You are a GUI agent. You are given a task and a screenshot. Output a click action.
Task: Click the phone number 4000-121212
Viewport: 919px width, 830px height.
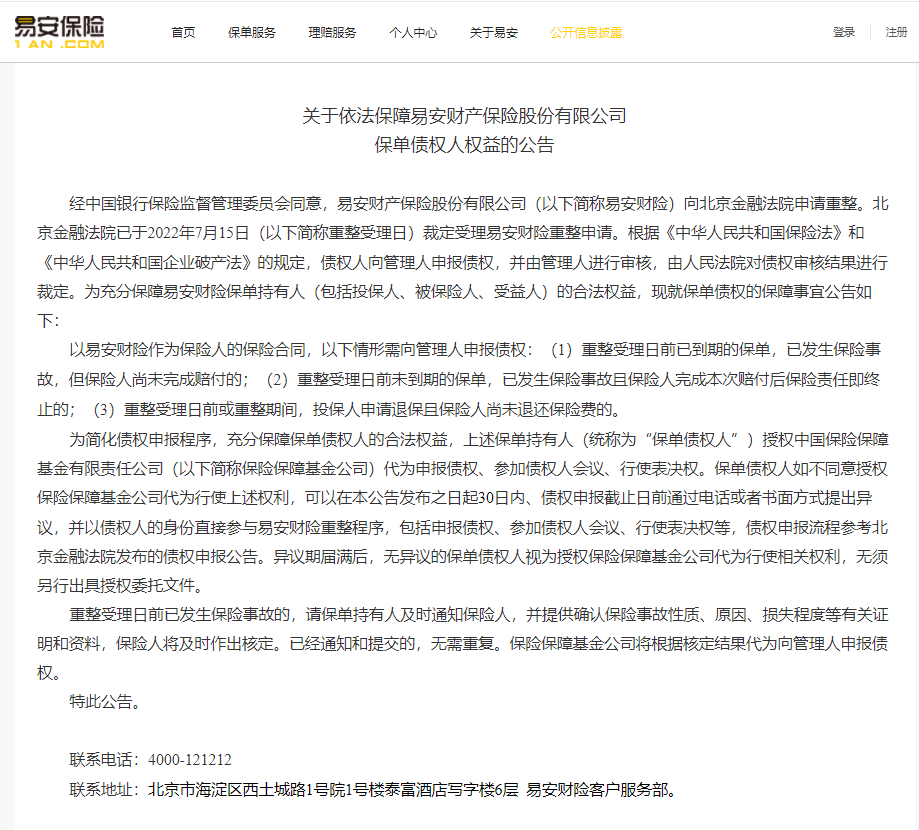[190, 760]
